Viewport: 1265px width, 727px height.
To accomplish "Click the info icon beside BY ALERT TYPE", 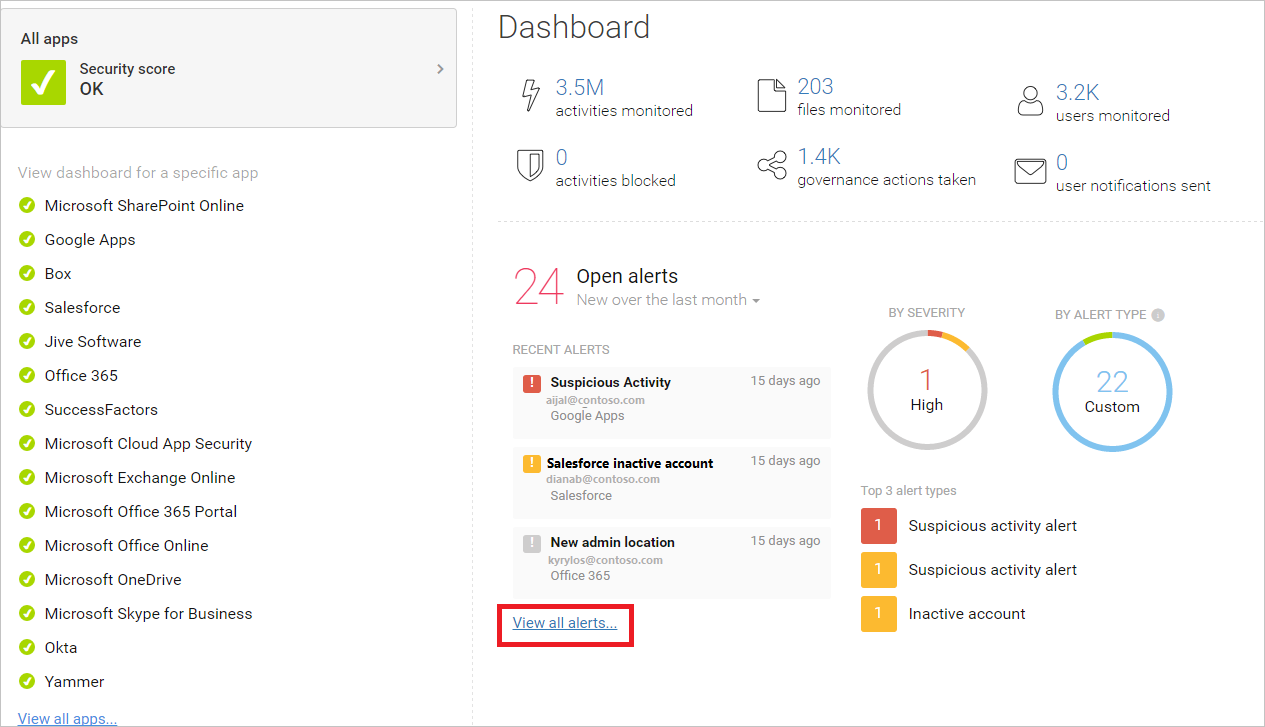I will [1158, 315].
